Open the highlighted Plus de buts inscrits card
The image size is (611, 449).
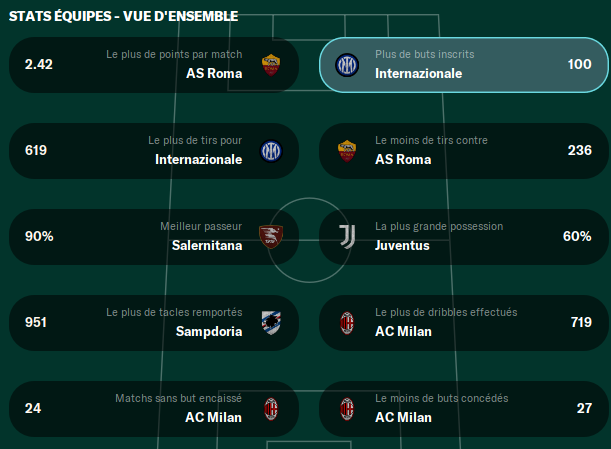pos(464,65)
